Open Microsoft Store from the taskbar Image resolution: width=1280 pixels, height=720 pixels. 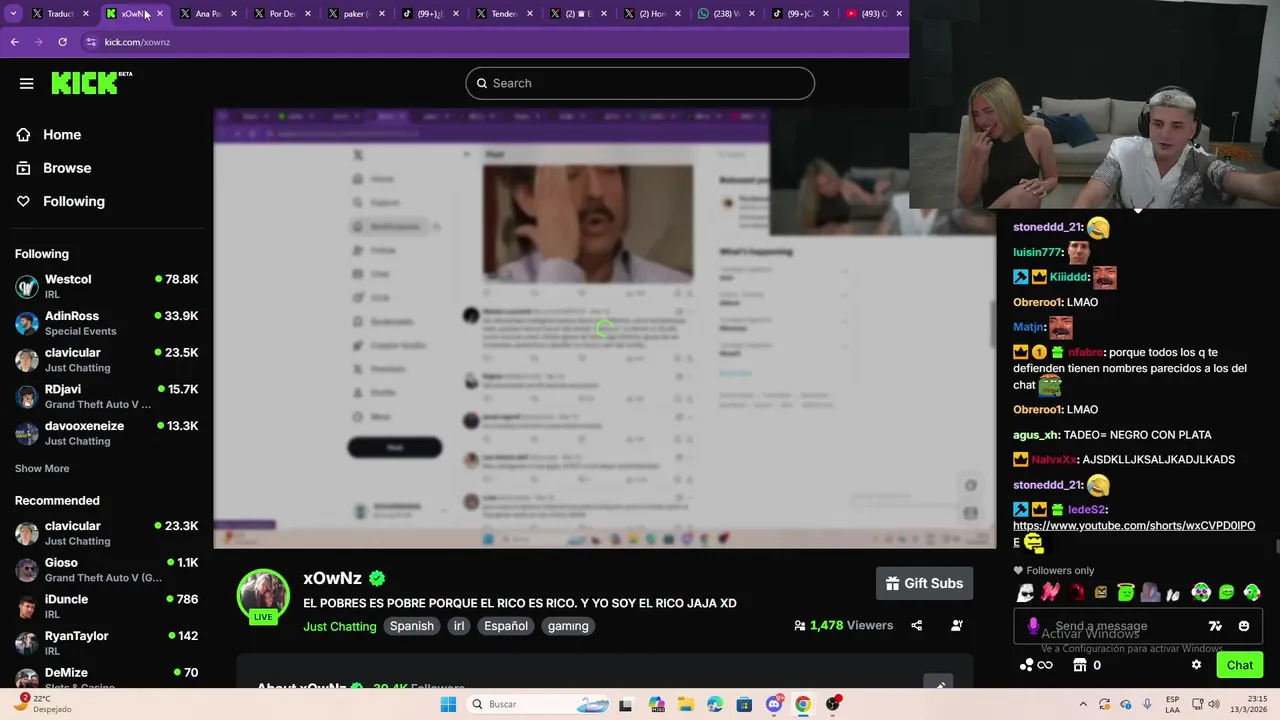(x=744, y=704)
